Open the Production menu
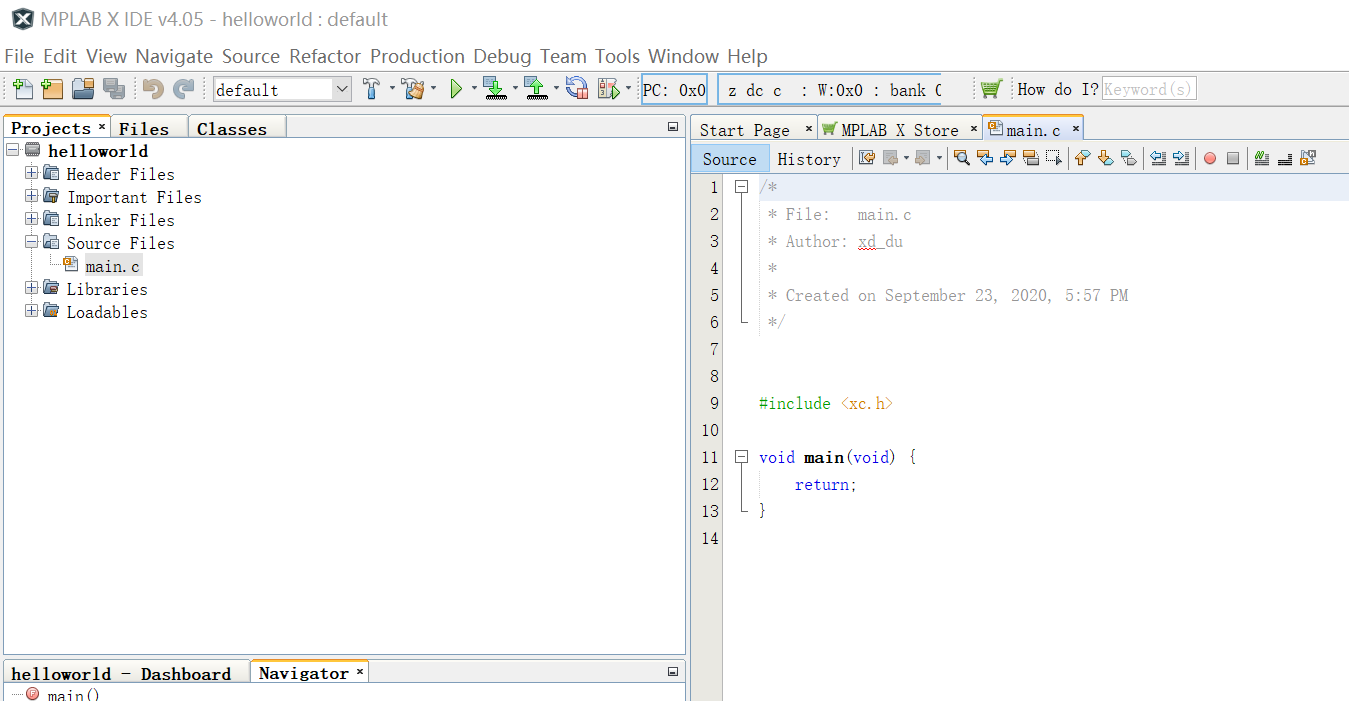 click(x=417, y=56)
